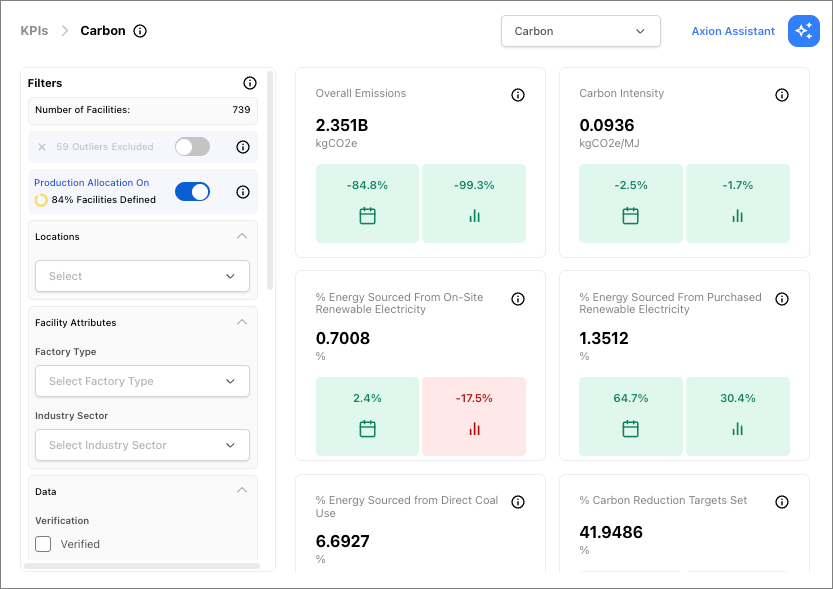Click the Filters panel info icon
The width and height of the screenshot is (833, 589).
click(x=250, y=83)
